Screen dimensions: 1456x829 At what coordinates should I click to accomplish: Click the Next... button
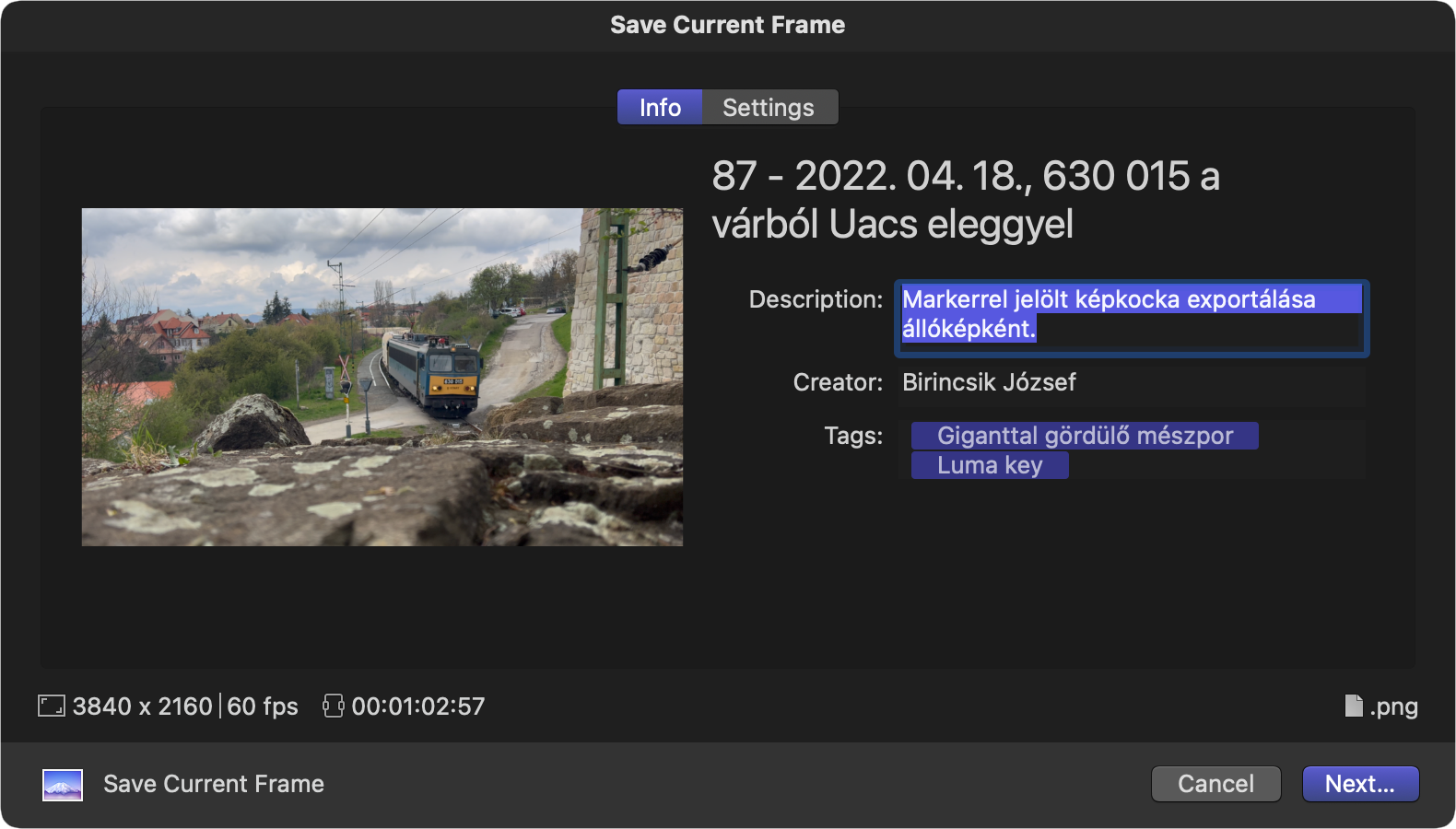[1360, 784]
